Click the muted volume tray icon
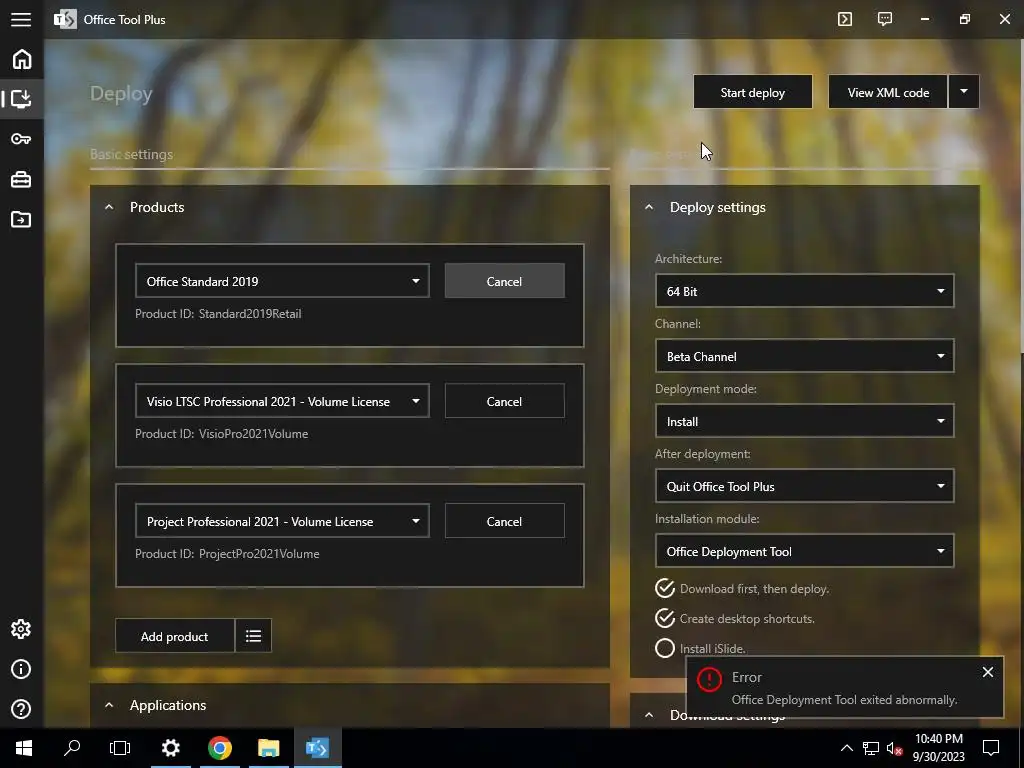This screenshot has height=768, width=1024. [895, 748]
